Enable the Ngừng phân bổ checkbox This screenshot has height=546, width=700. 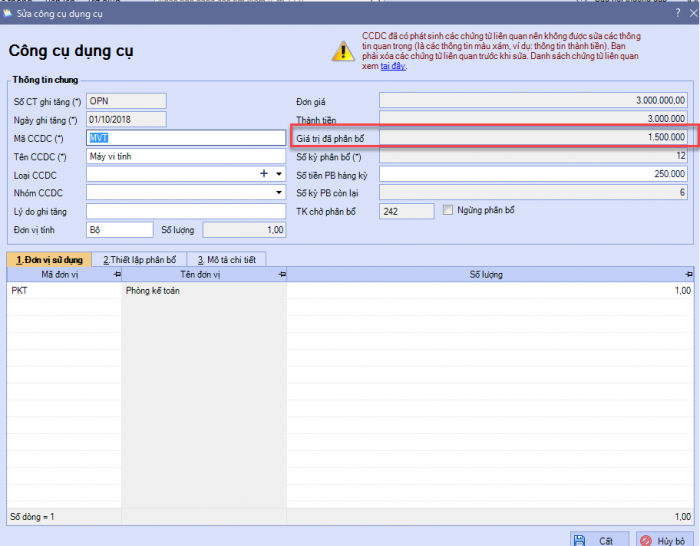[x=448, y=211]
